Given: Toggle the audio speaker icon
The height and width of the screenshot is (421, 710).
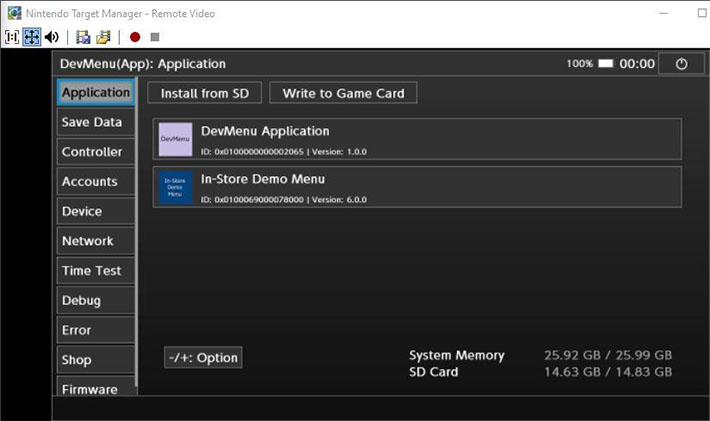Looking at the screenshot, I should pyautogui.click(x=52, y=37).
